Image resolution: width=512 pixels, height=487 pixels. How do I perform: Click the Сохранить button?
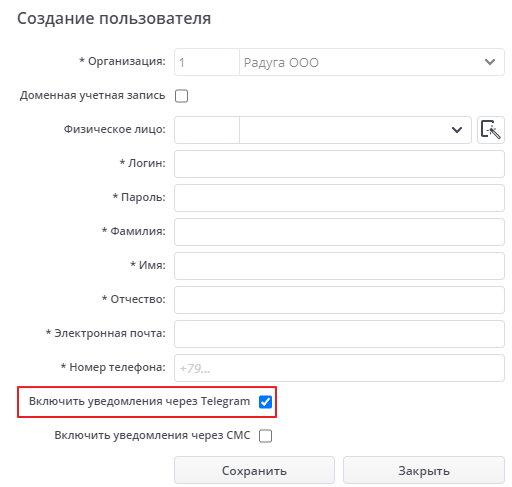pyautogui.click(x=254, y=470)
